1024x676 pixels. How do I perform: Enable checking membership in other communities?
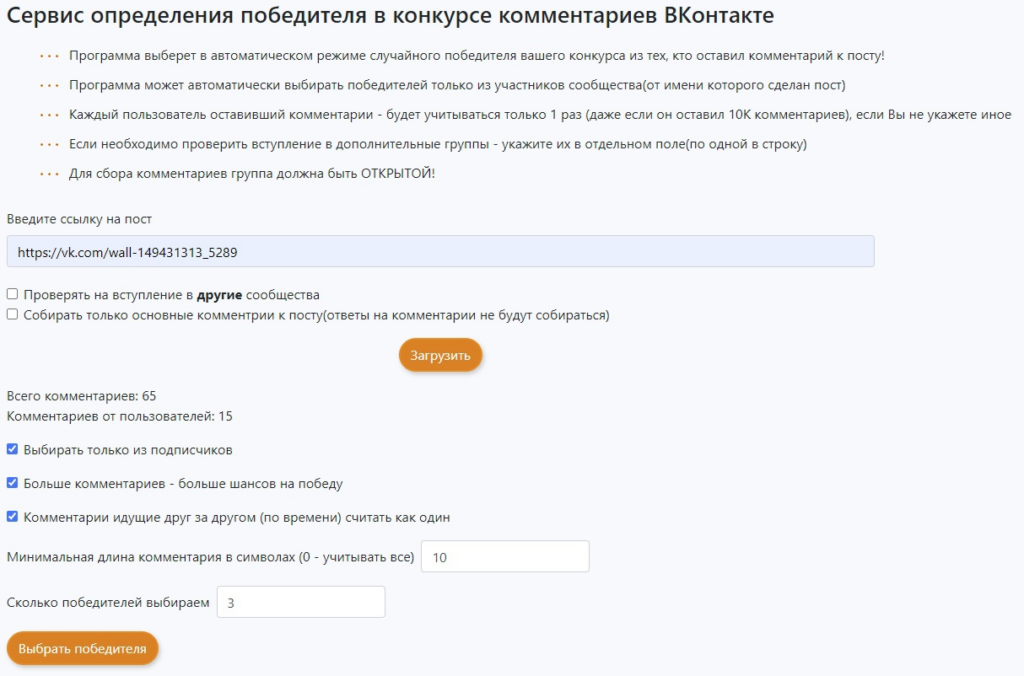click(12, 294)
